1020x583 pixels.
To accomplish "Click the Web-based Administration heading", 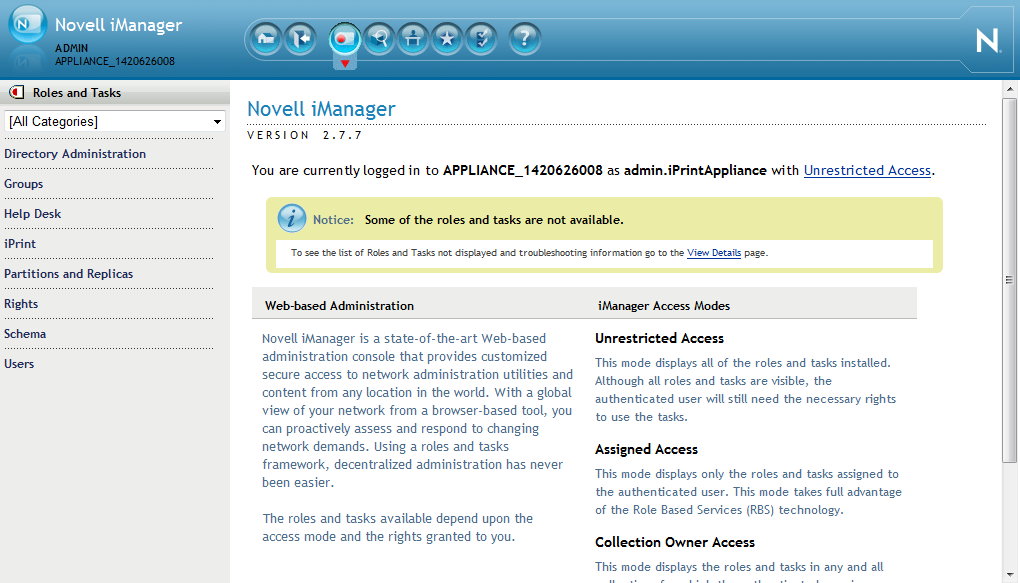I will coord(339,306).
